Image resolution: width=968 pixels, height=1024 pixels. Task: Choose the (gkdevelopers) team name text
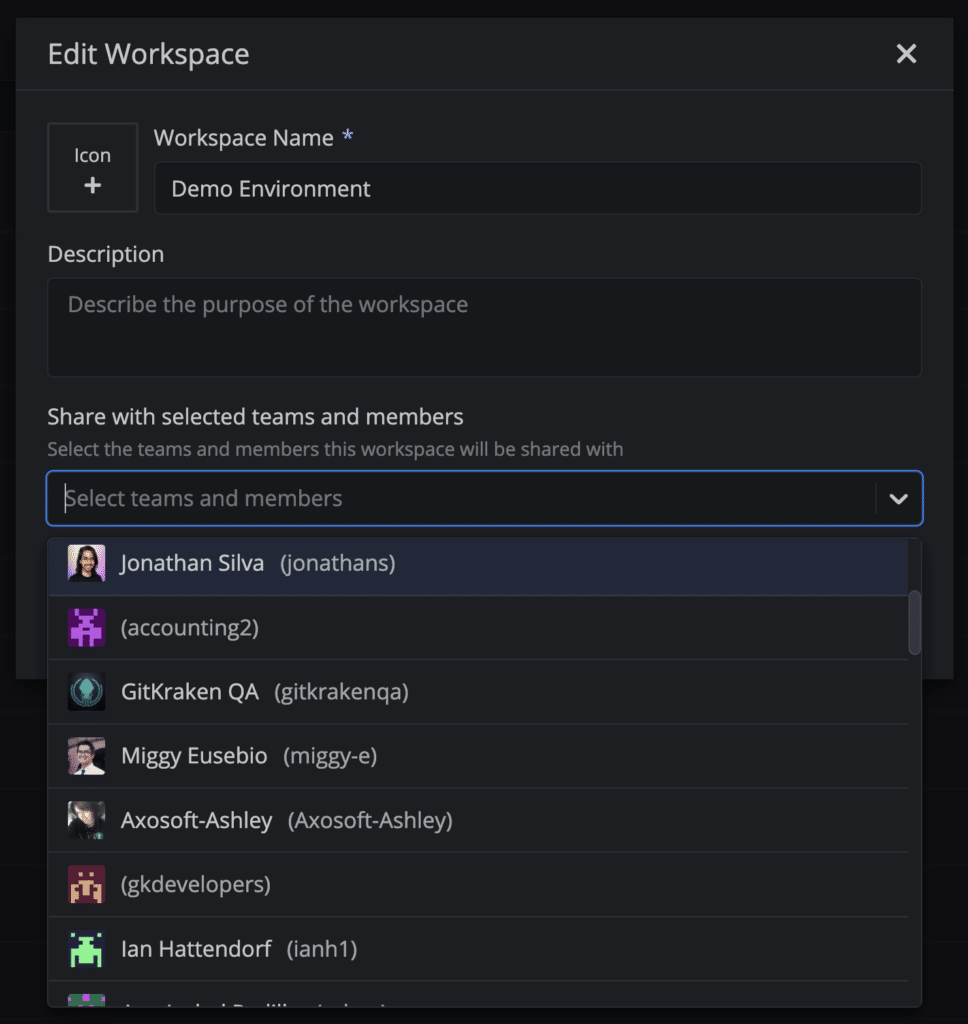tap(195, 885)
